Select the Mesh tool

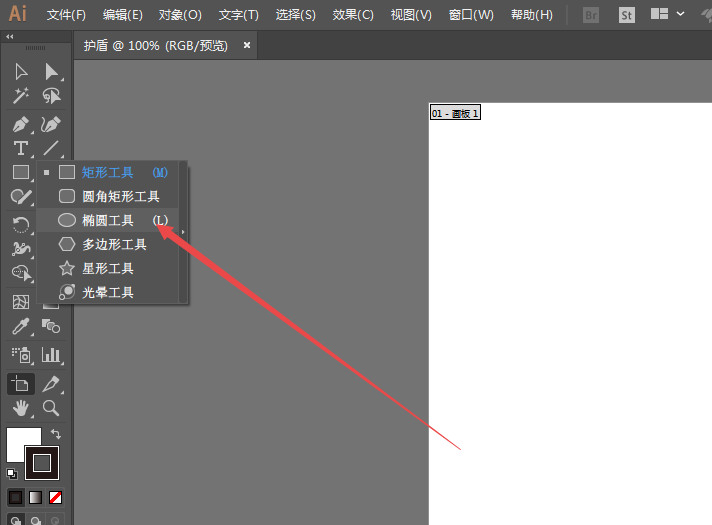pos(21,302)
